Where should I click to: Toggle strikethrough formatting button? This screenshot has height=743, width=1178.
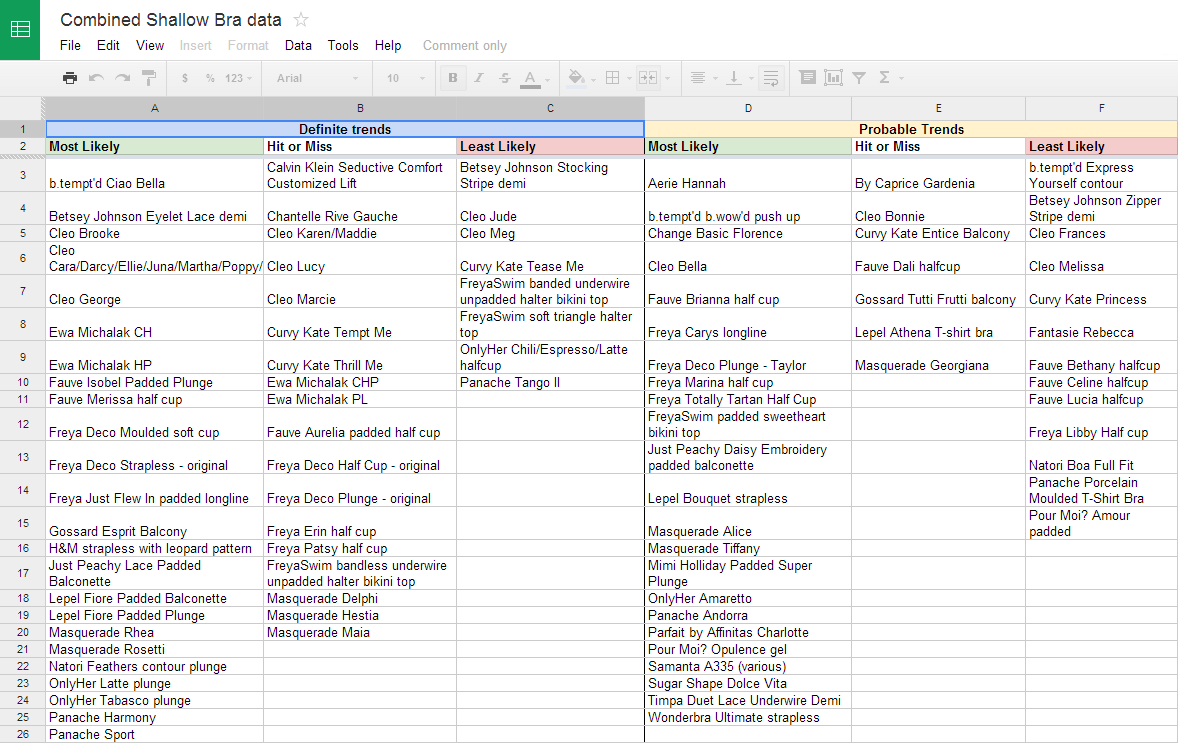[505, 77]
